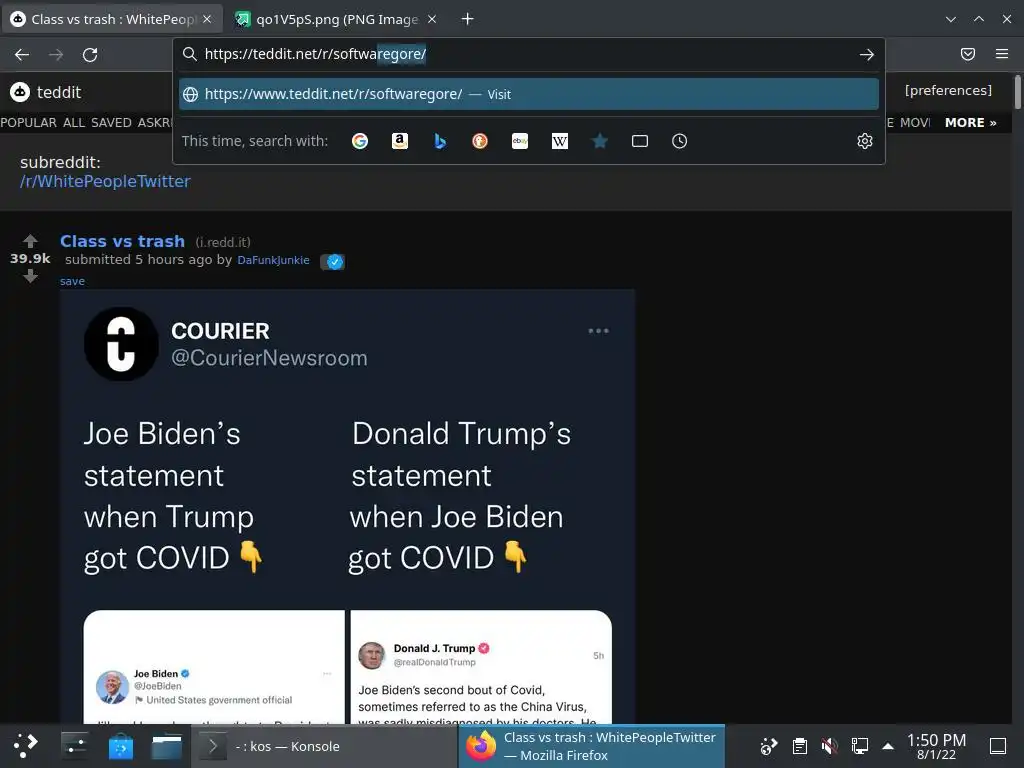
Task: Reload the current page
Action: (90, 55)
